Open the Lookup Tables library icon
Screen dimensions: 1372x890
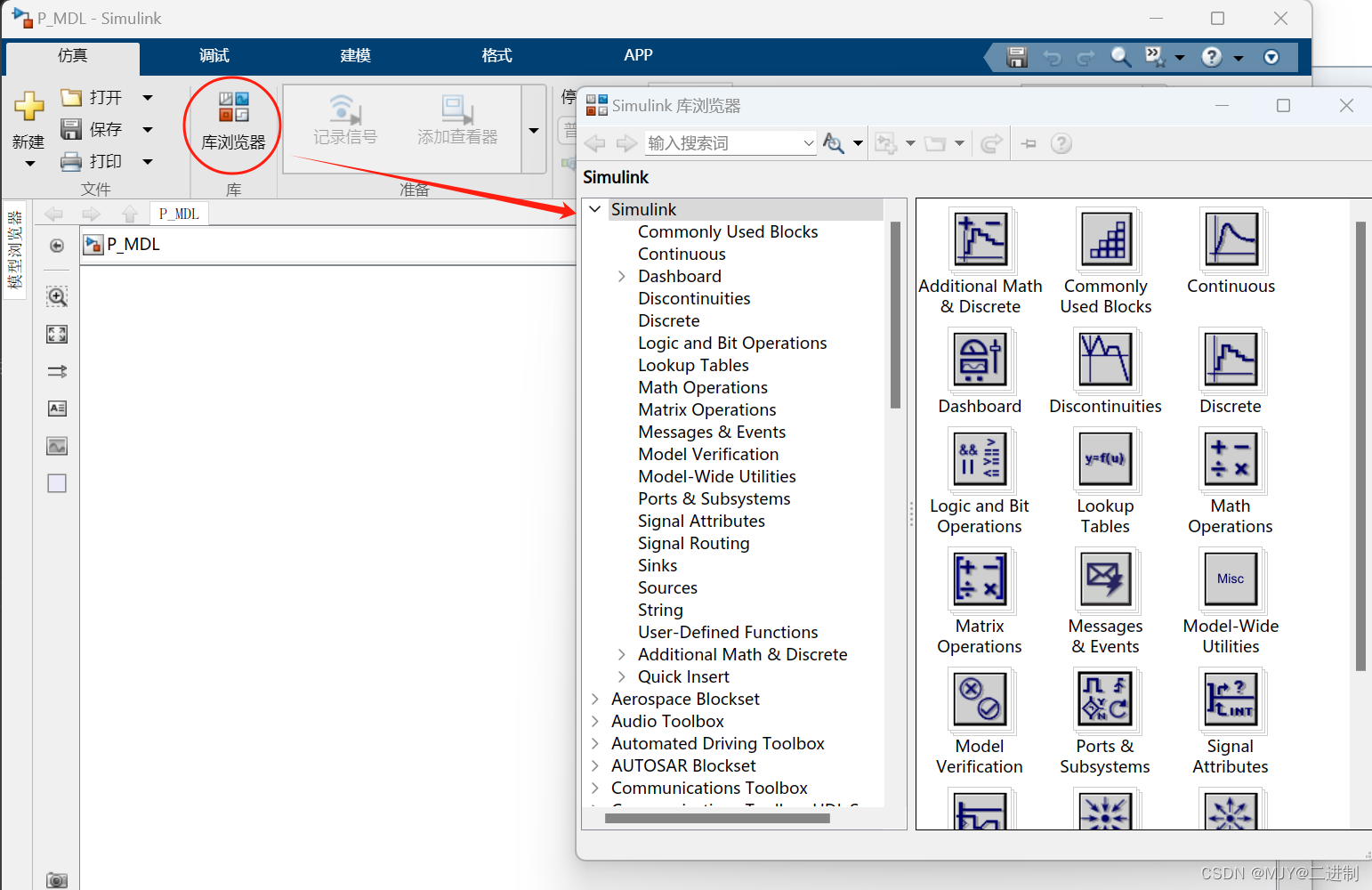tap(1106, 458)
